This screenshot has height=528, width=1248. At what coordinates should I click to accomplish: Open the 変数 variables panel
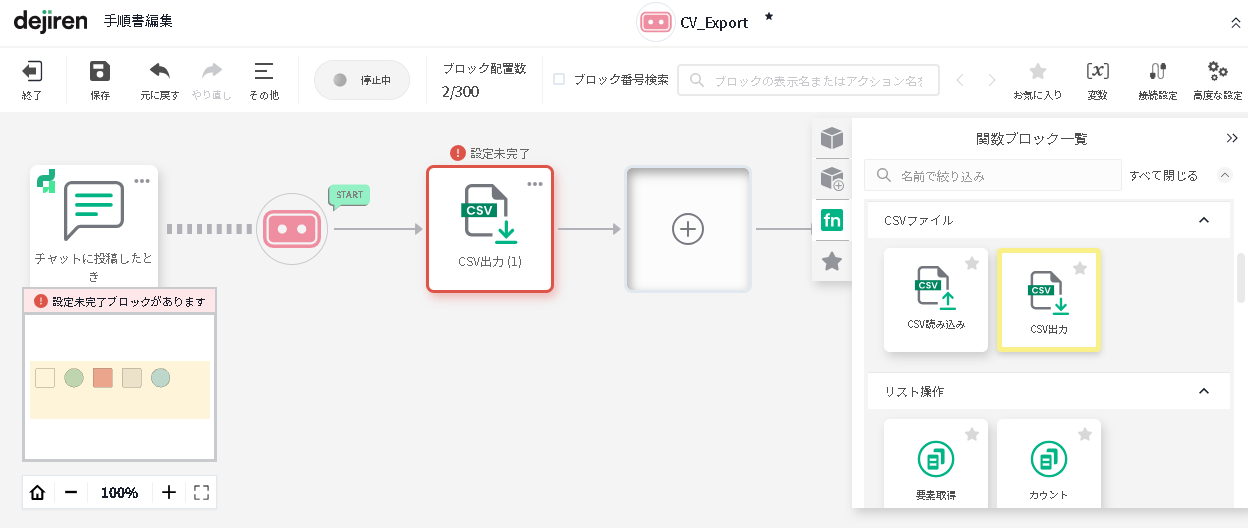click(1097, 72)
